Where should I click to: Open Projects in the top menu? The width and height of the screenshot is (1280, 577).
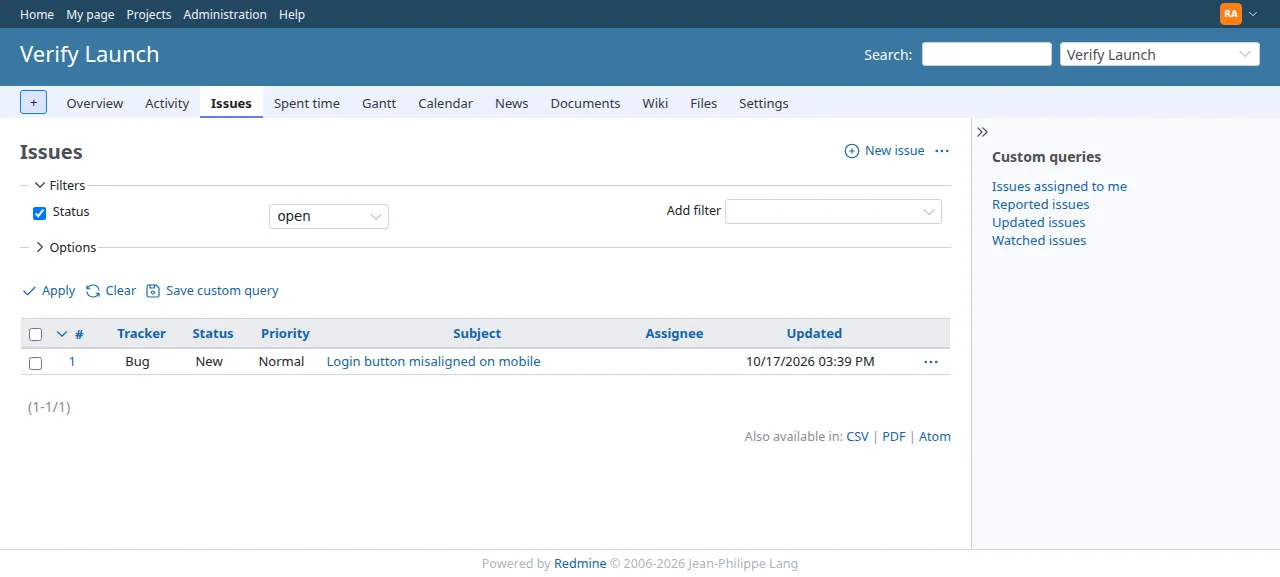point(149,14)
